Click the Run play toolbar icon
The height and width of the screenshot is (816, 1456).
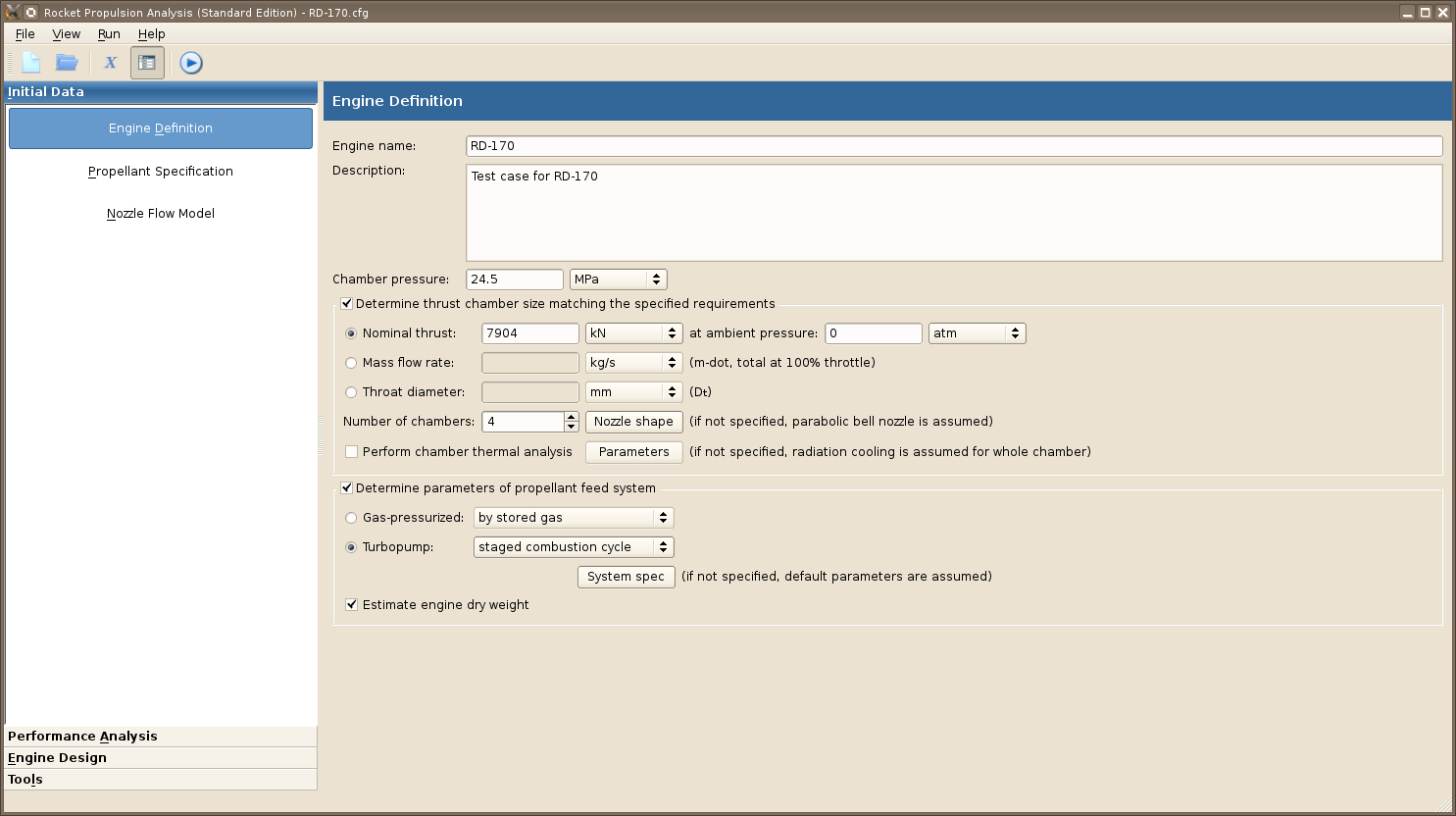pos(191,63)
